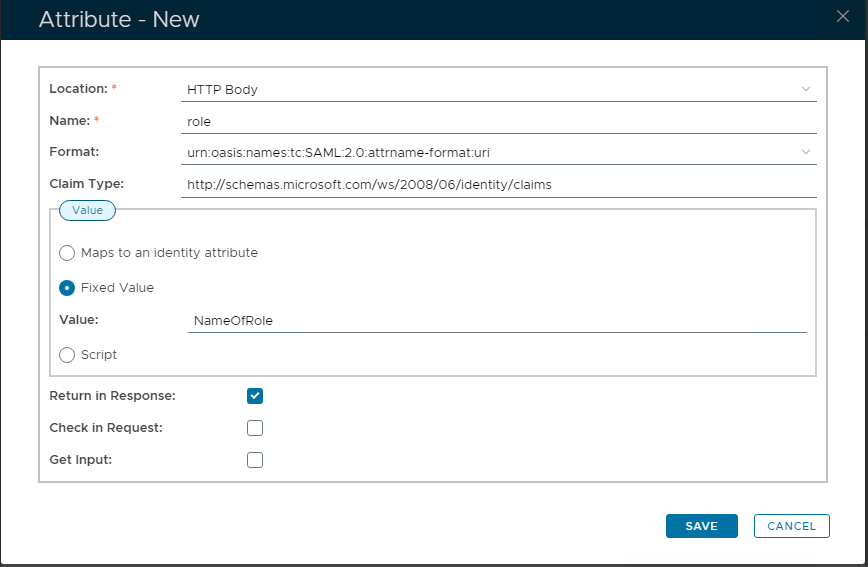Select the Fixed Value radio button
868x567 pixels.
(x=67, y=288)
